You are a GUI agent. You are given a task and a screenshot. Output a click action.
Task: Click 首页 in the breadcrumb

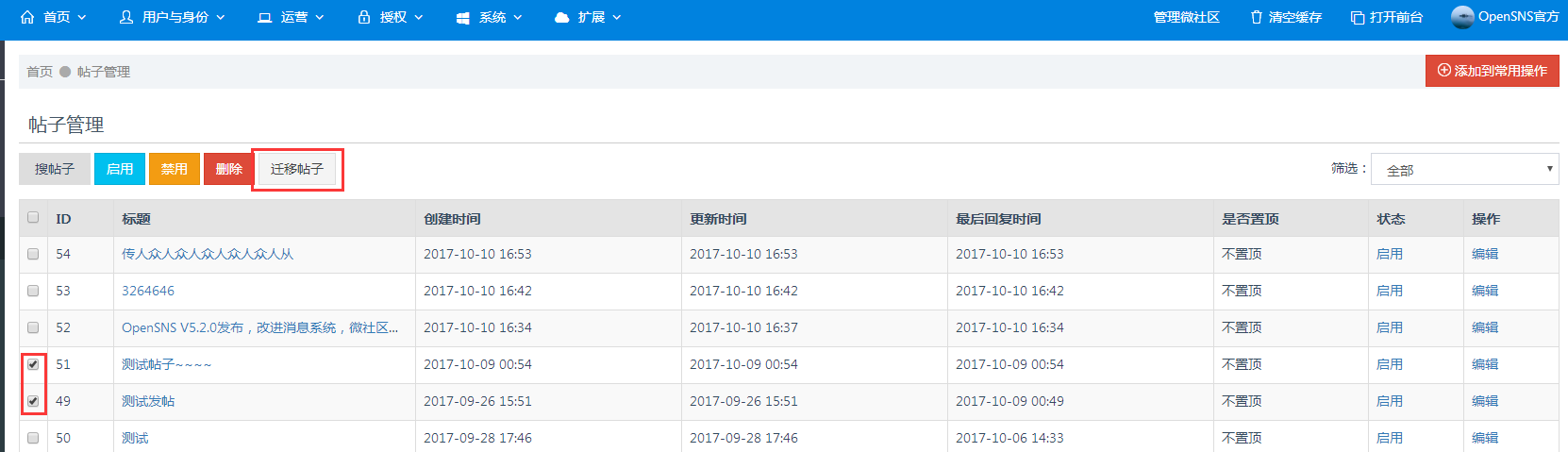[x=40, y=72]
